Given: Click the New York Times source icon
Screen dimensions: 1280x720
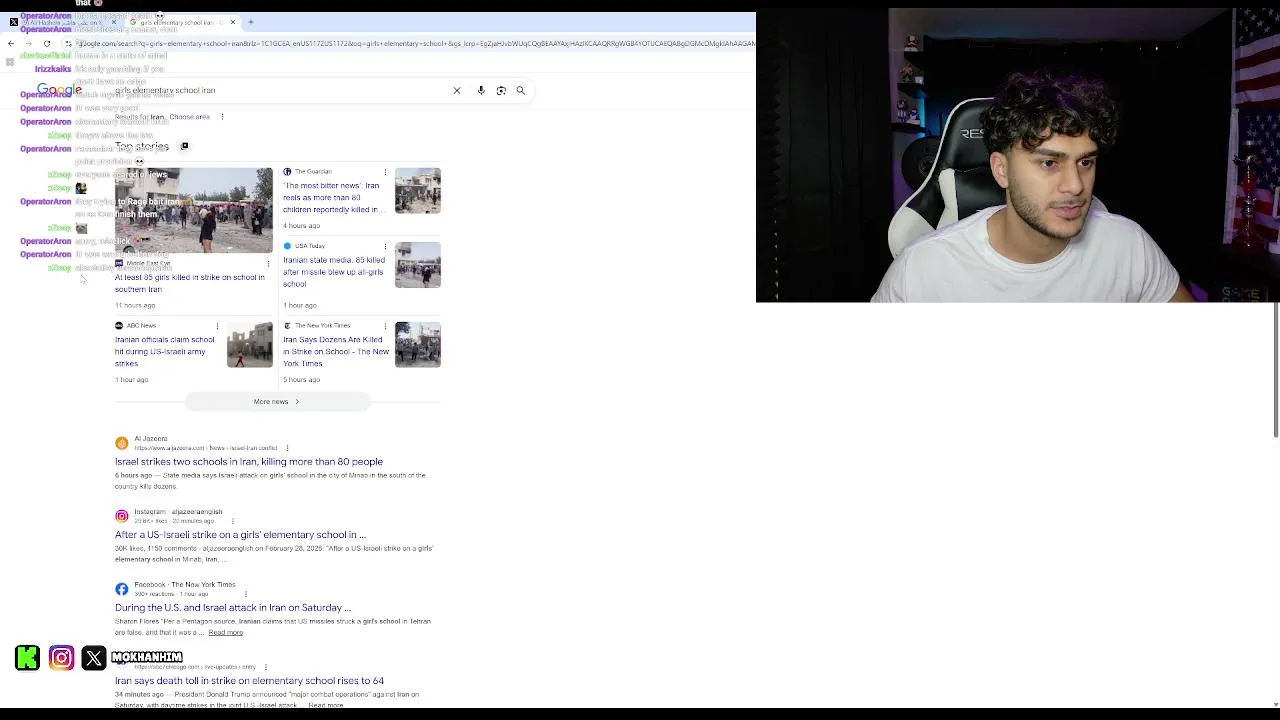Looking at the screenshot, I should click(287, 326).
